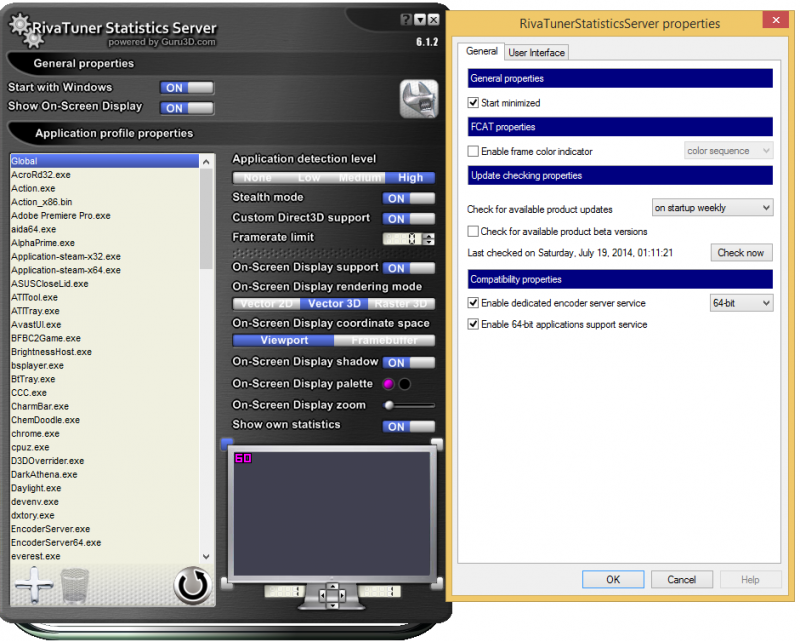
Task: Click Cancel in the properties dialog
Action: click(681, 579)
